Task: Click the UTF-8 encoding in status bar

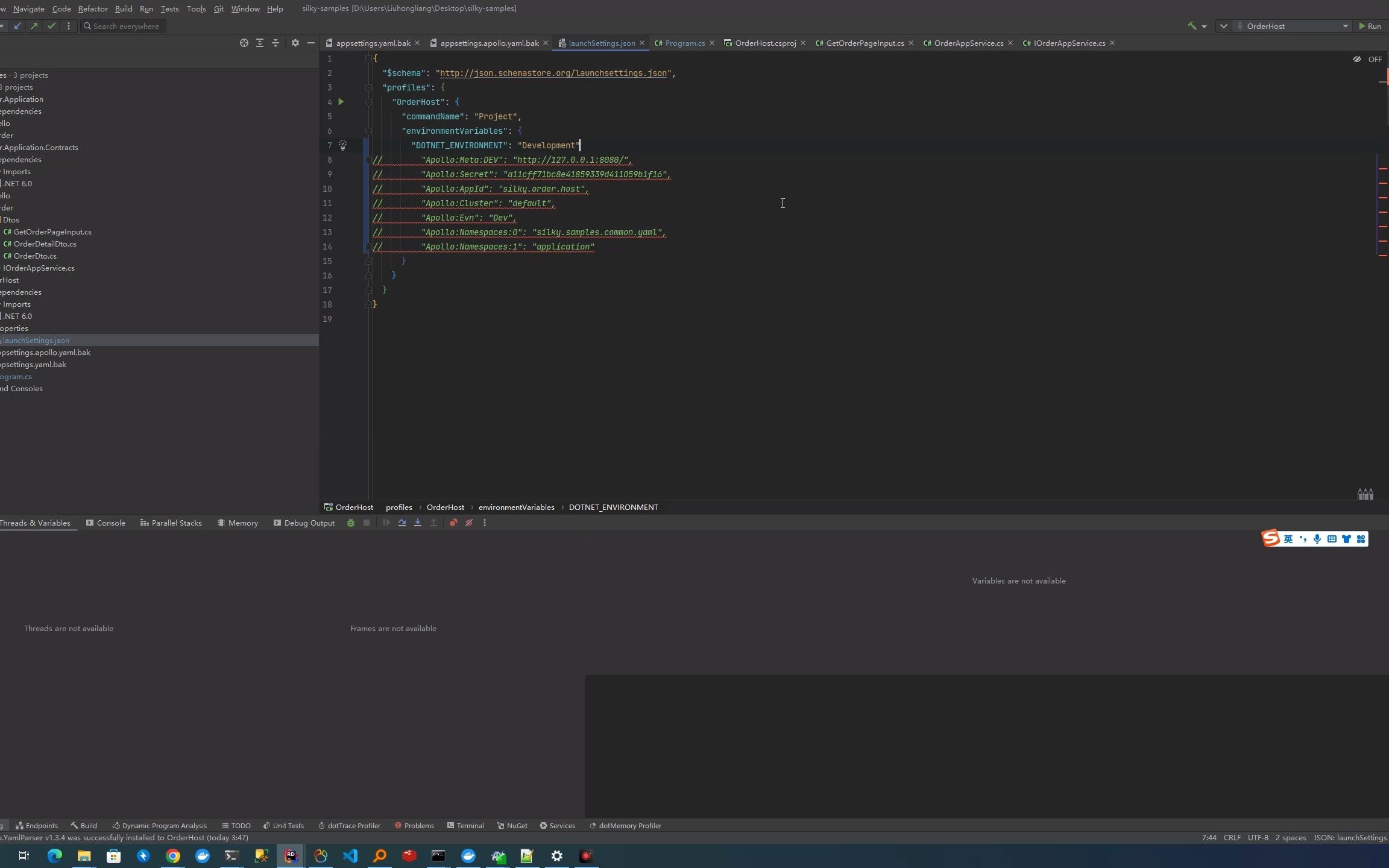Action: pos(1258,838)
